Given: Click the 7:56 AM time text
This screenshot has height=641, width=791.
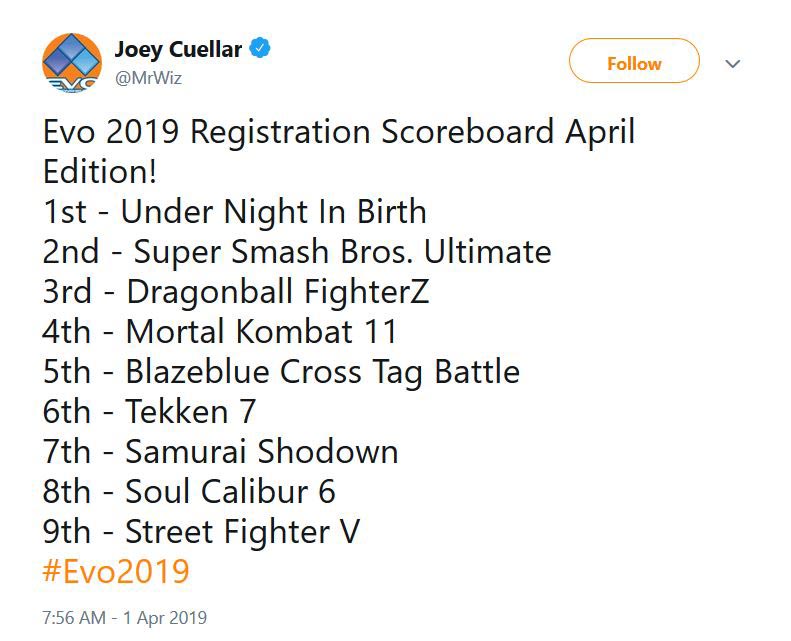Looking at the screenshot, I should pyautogui.click(x=74, y=618).
